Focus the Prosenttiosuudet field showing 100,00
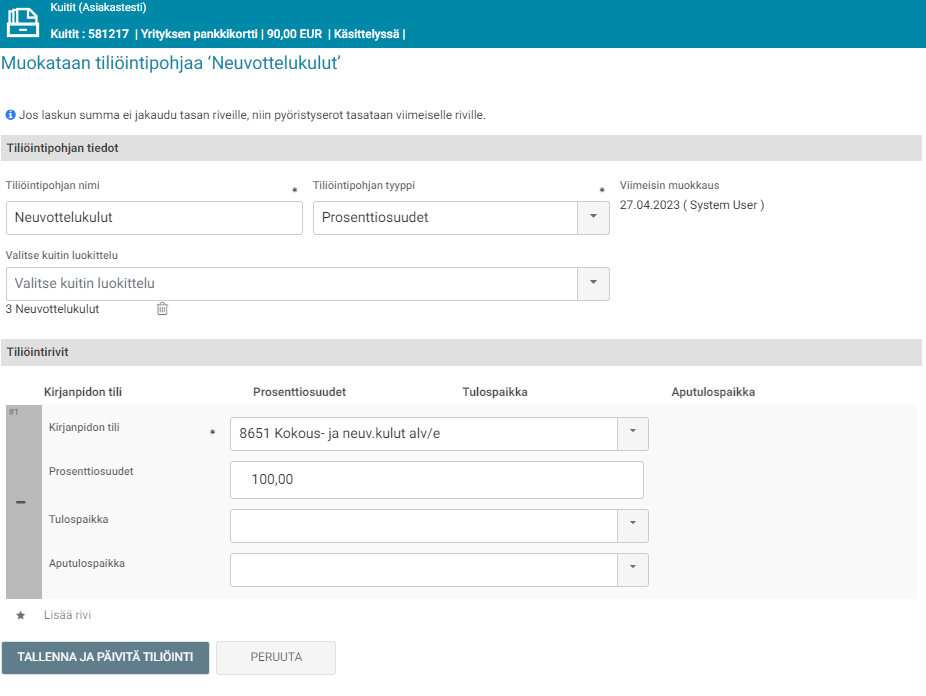This screenshot has height=696, width=926. [x=436, y=480]
